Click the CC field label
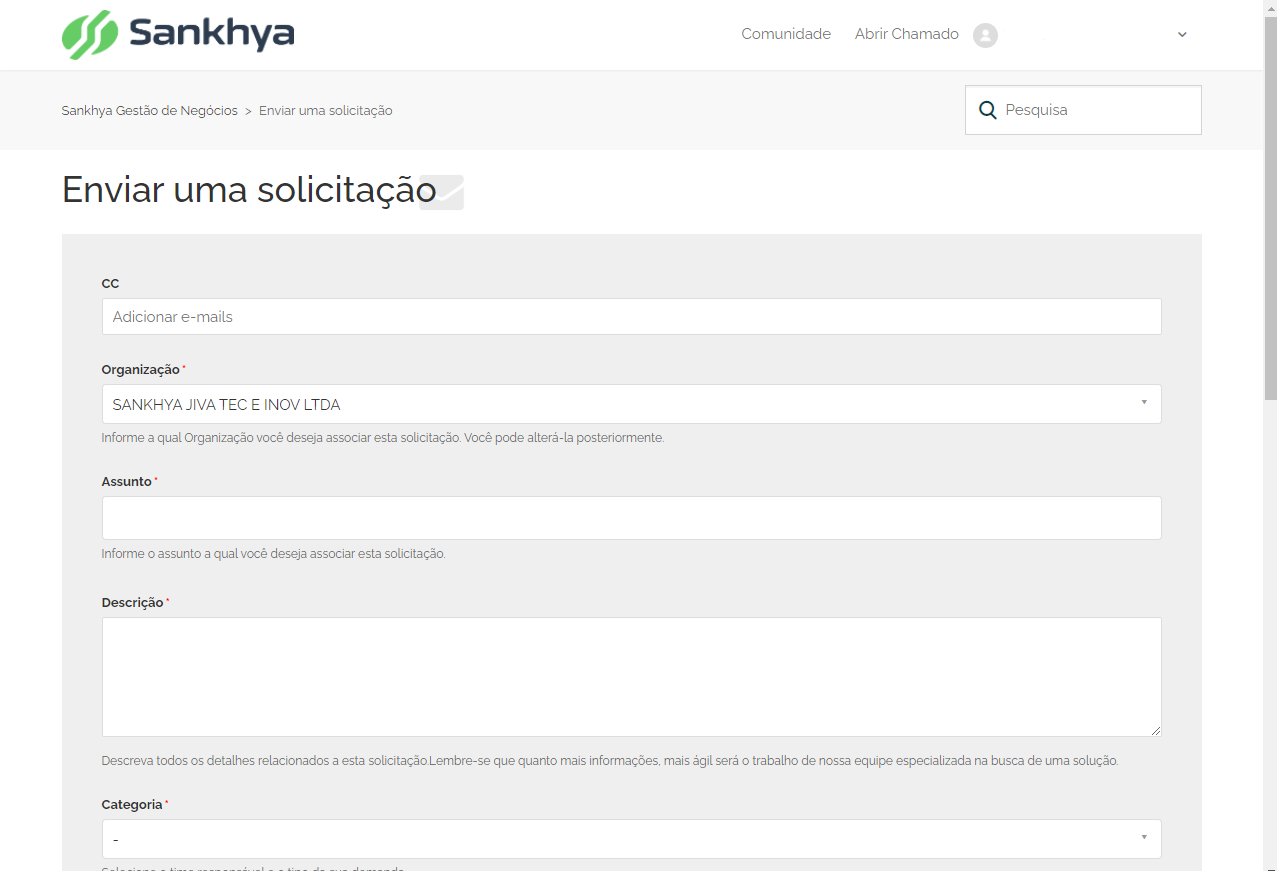This screenshot has height=871, width=1277. tap(110, 284)
